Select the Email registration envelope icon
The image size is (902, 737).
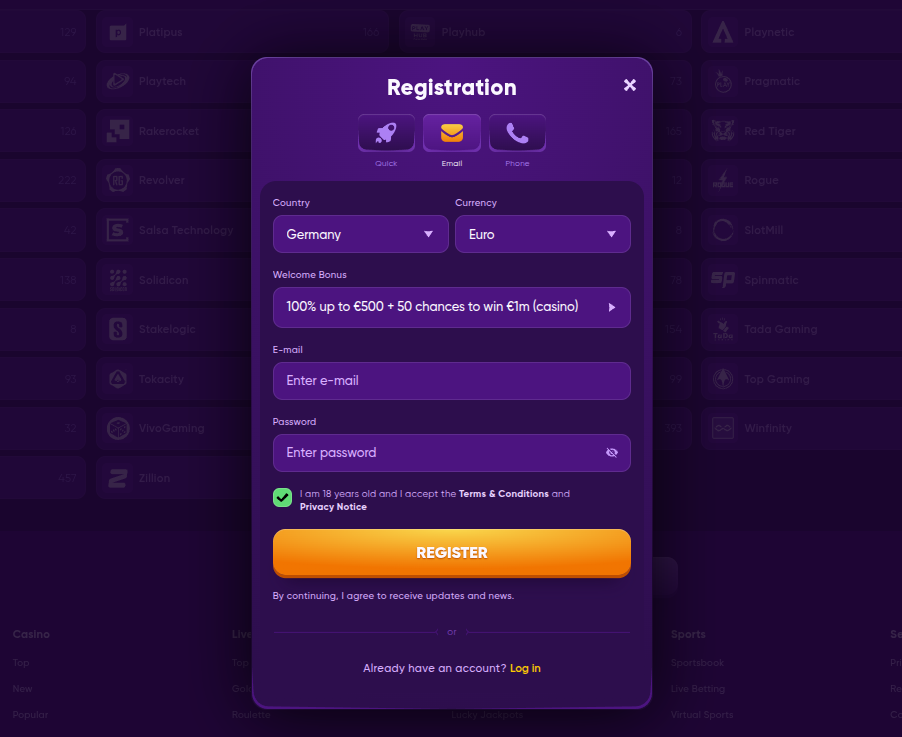452,133
